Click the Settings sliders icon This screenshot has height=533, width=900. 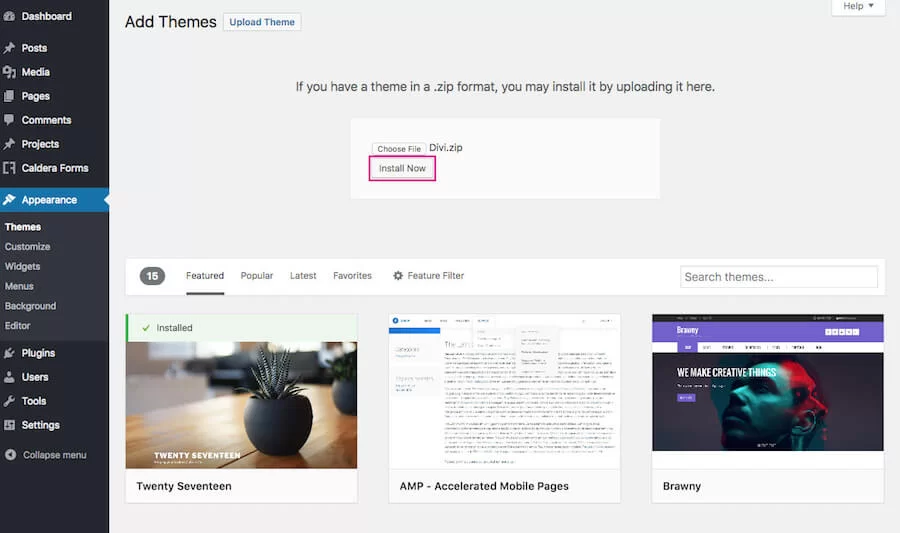click(9, 425)
